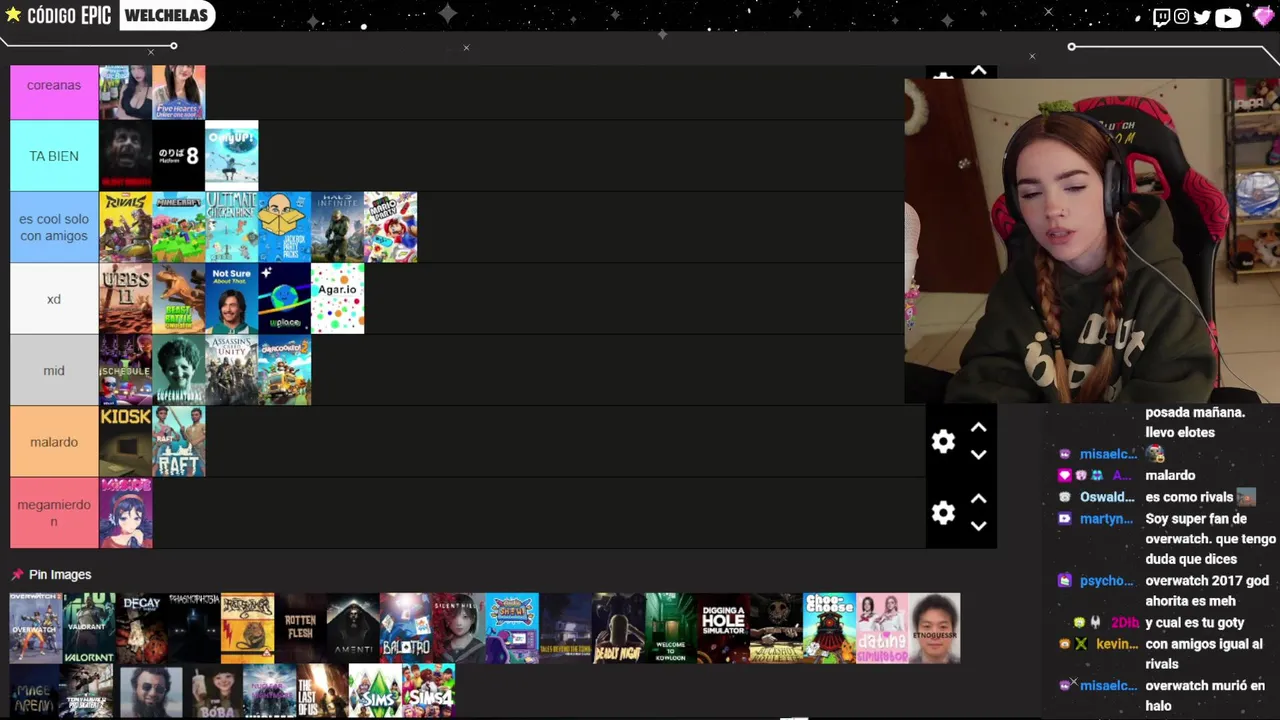1280x720 pixels.
Task: Click the Instagram icon in the top bar
Action: click(1181, 17)
